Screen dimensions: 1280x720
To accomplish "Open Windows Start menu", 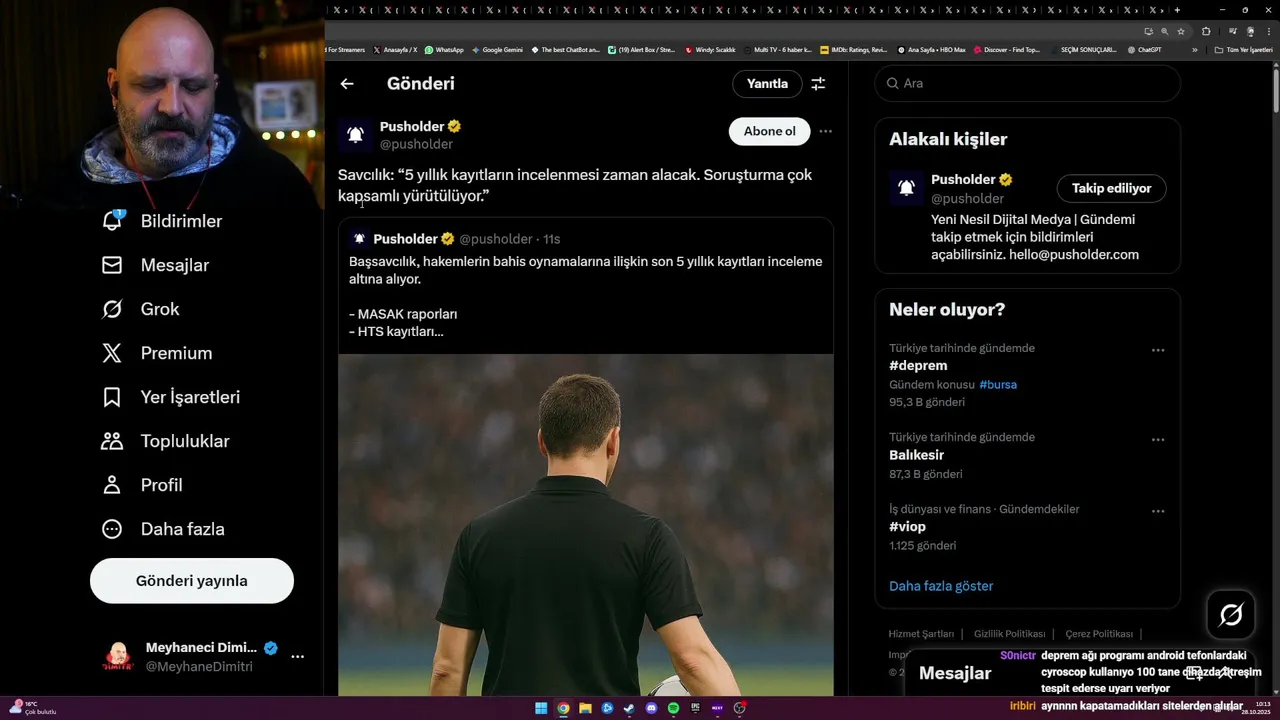I will (541, 708).
